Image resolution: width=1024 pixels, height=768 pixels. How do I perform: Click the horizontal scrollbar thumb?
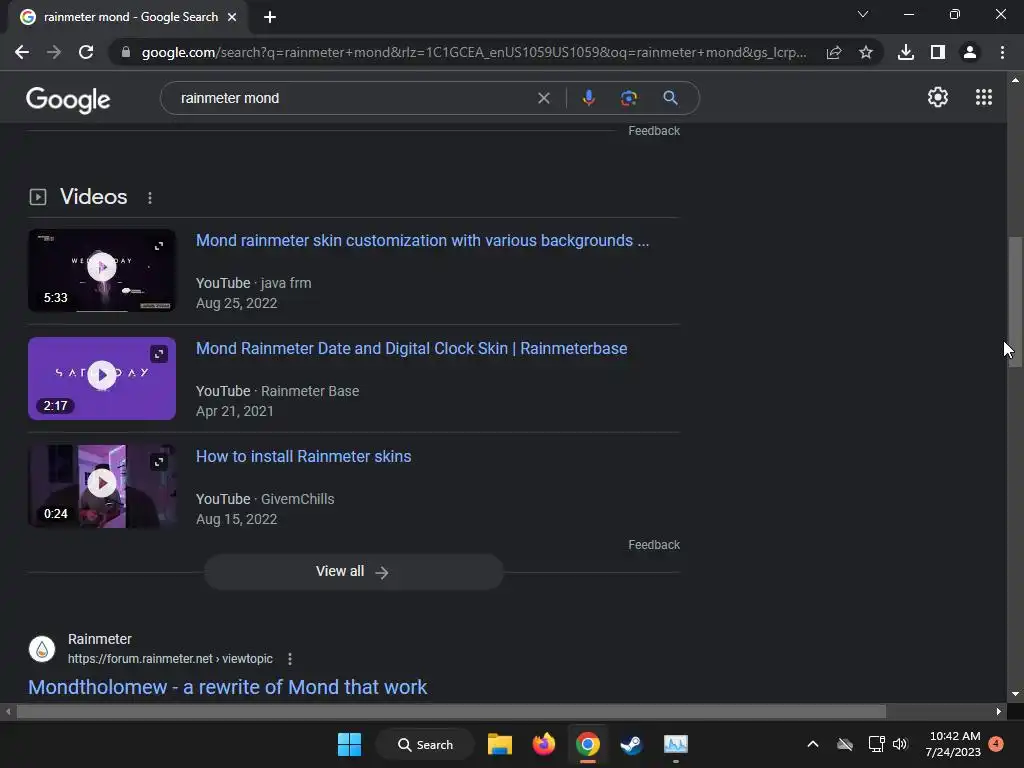click(451, 711)
